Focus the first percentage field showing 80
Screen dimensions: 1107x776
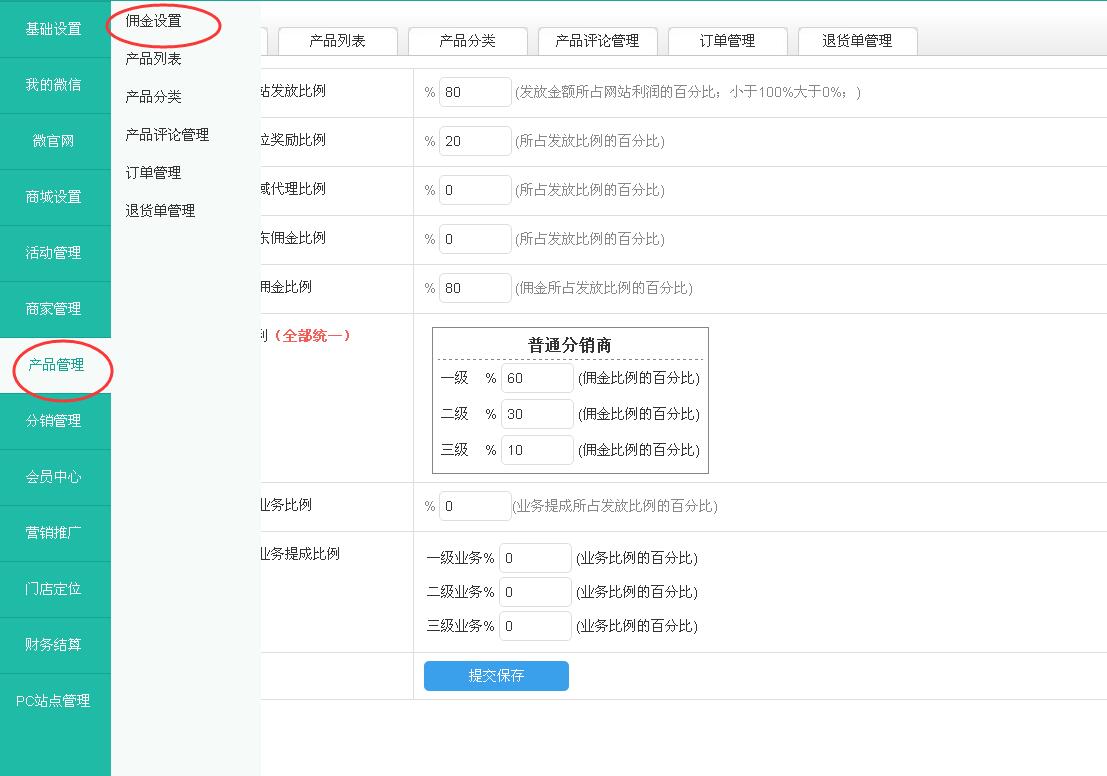coord(475,92)
